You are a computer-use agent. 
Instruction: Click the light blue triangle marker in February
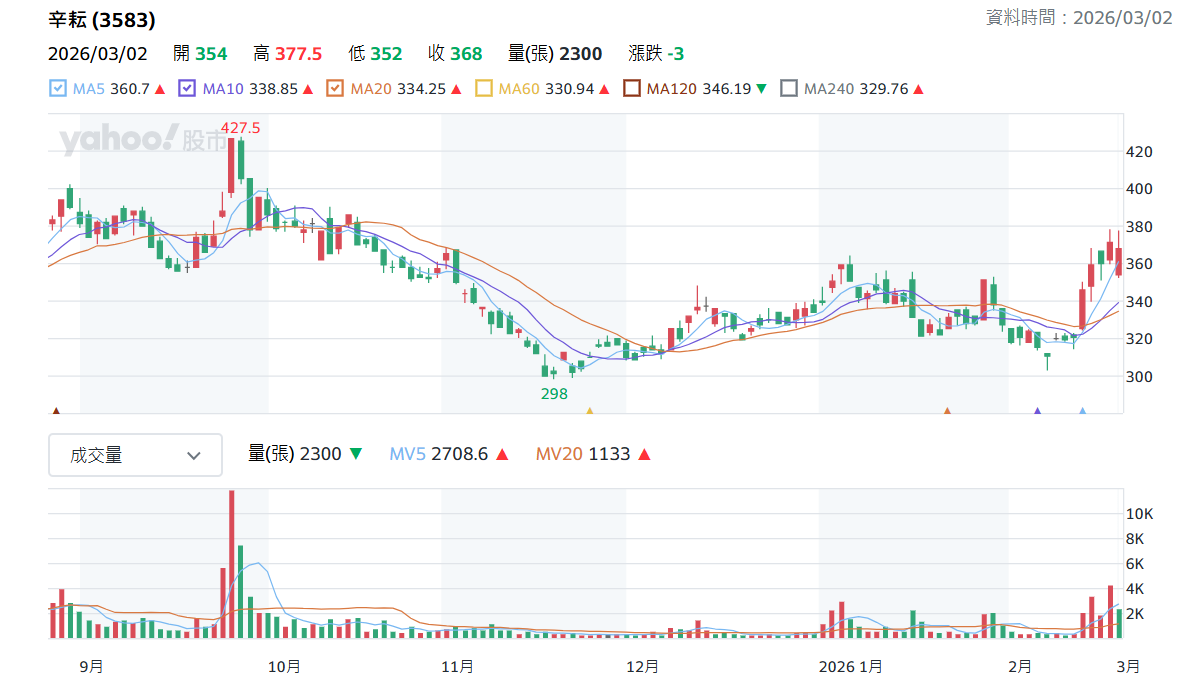1082,411
